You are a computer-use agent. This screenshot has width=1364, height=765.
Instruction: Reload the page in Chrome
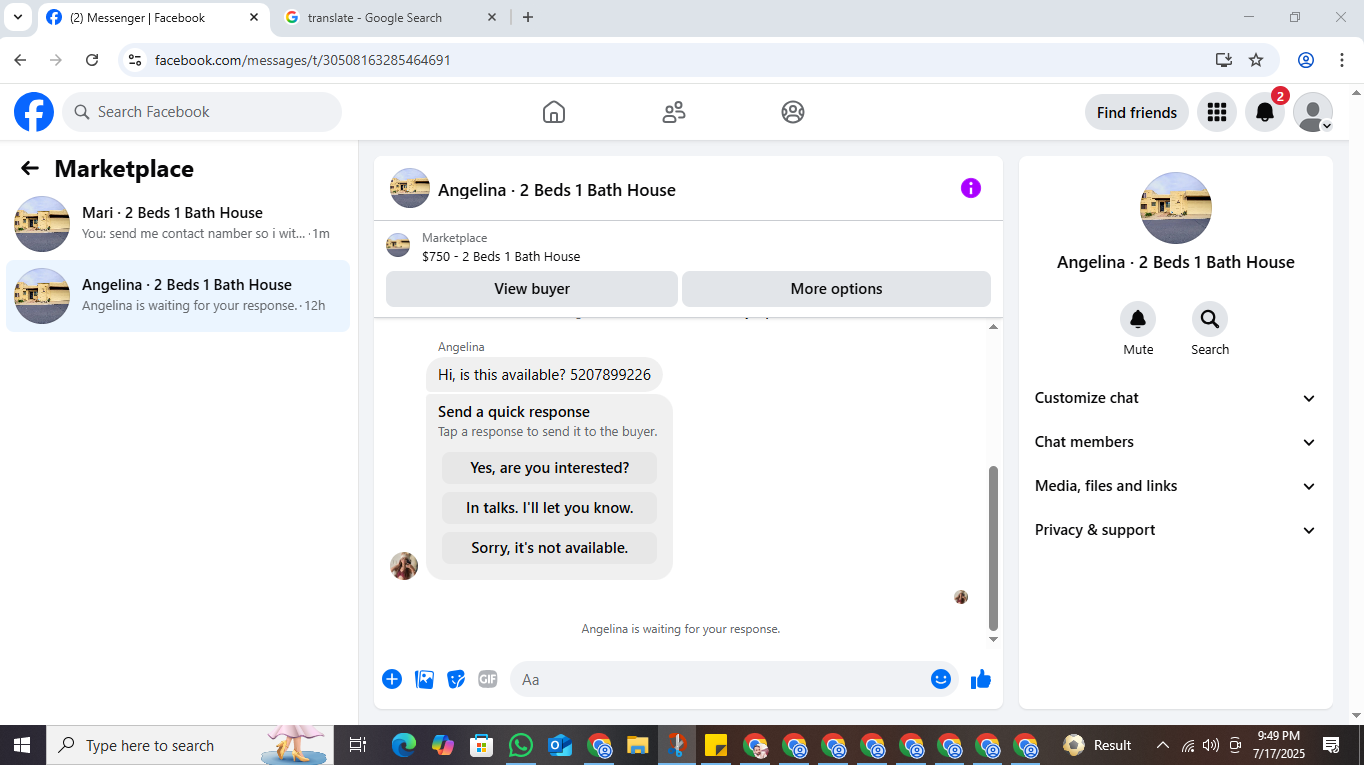coord(92,60)
